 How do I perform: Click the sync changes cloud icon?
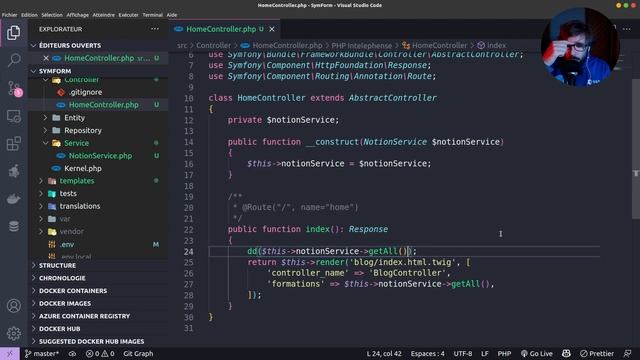(x=72, y=353)
